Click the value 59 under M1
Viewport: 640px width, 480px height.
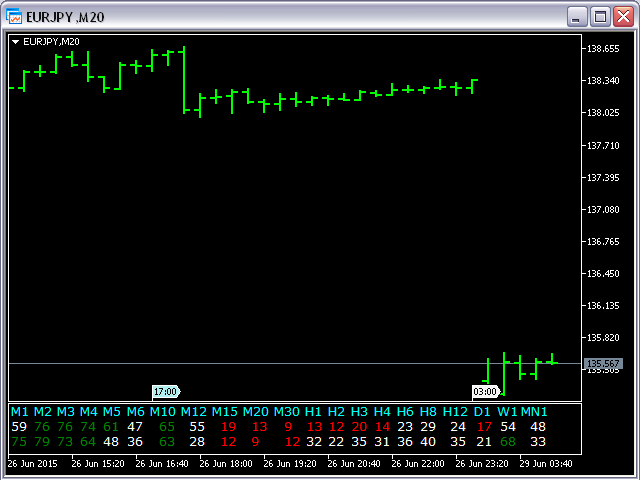point(19,427)
